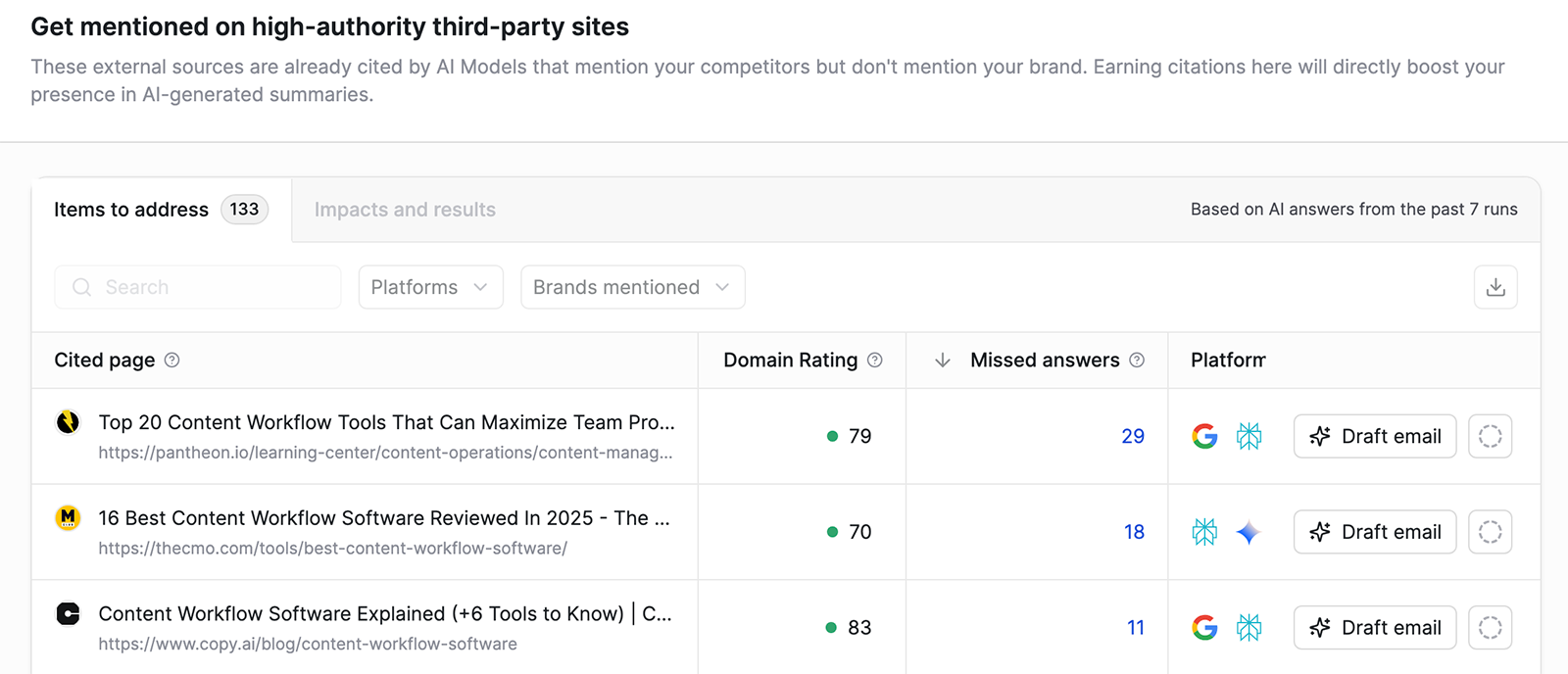Click the Domain Rating info icon
The width and height of the screenshot is (1568, 674).
(875, 361)
